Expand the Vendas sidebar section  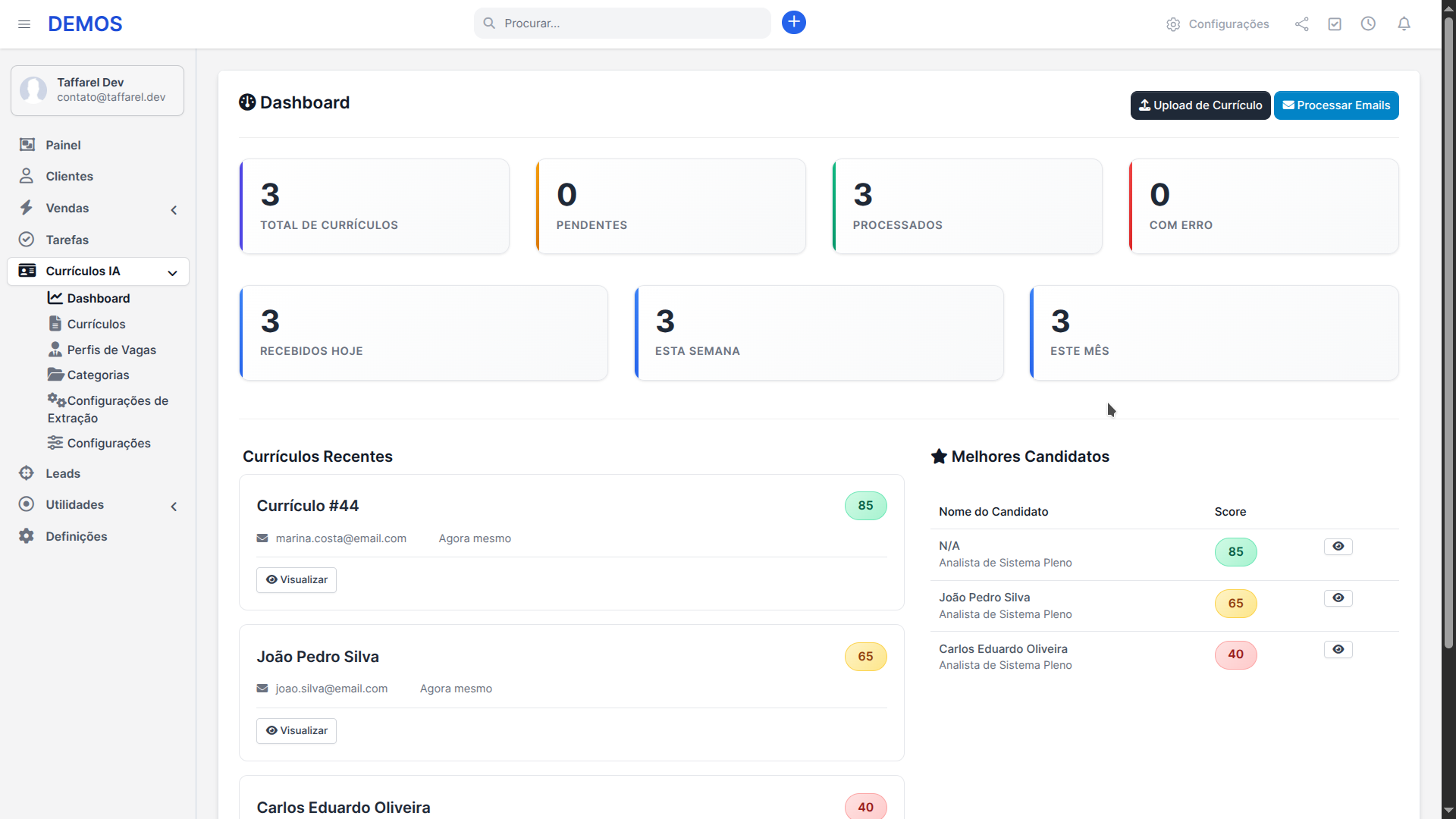(174, 210)
